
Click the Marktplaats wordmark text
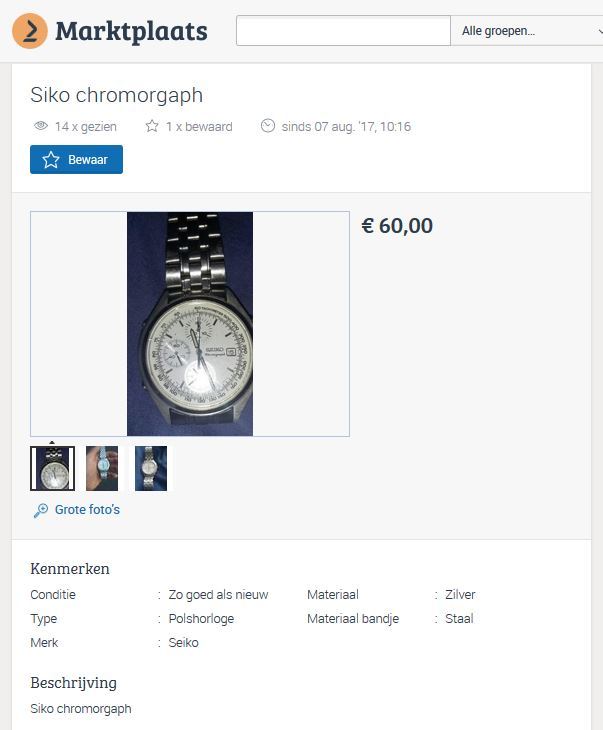(131, 31)
